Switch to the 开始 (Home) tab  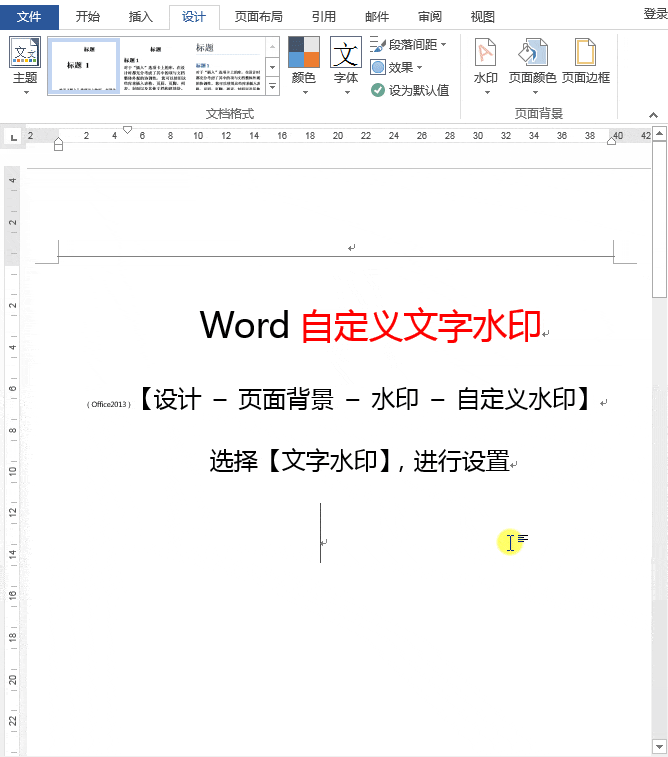coord(87,17)
